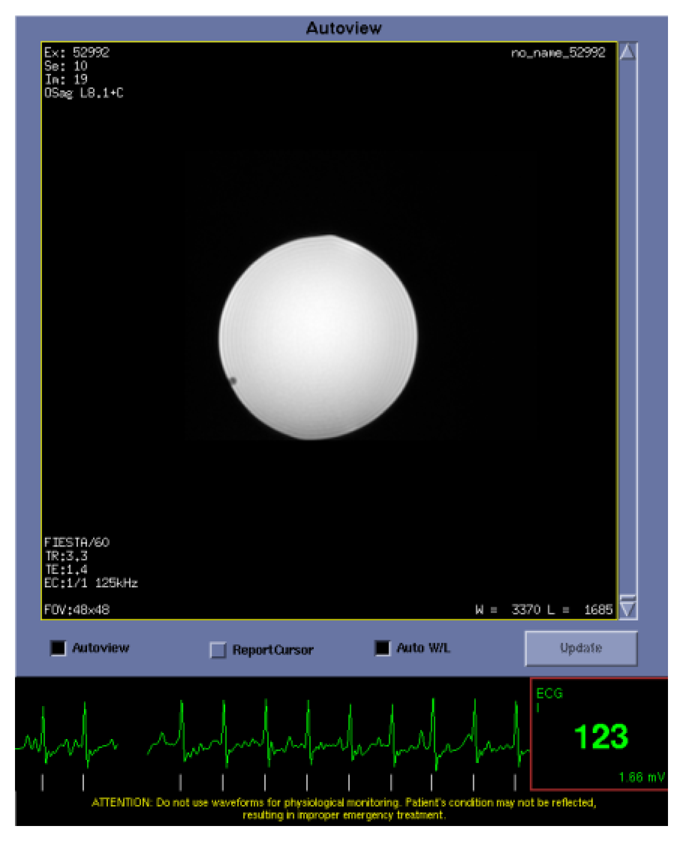Click the vertical scrollbar track of the image viewer
Screen dimensions: 683x841
coord(628,330)
